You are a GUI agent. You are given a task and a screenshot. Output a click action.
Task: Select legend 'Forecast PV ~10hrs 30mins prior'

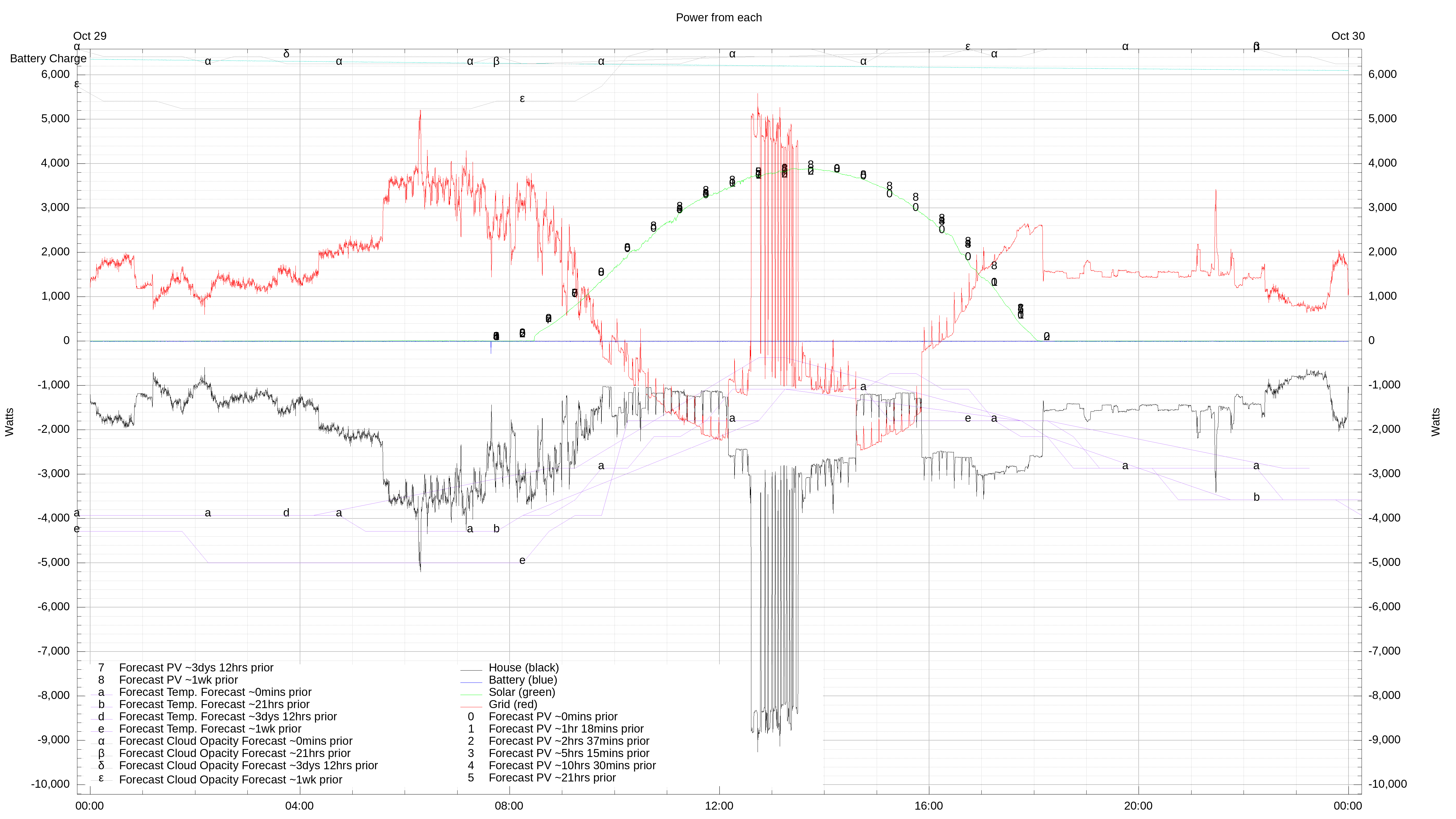coord(572,765)
